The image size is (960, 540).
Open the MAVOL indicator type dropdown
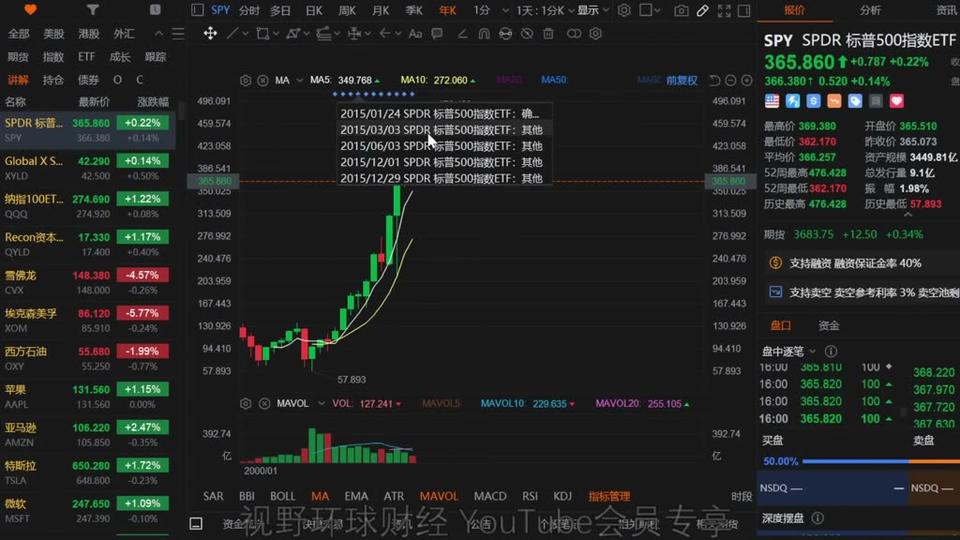coord(321,403)
